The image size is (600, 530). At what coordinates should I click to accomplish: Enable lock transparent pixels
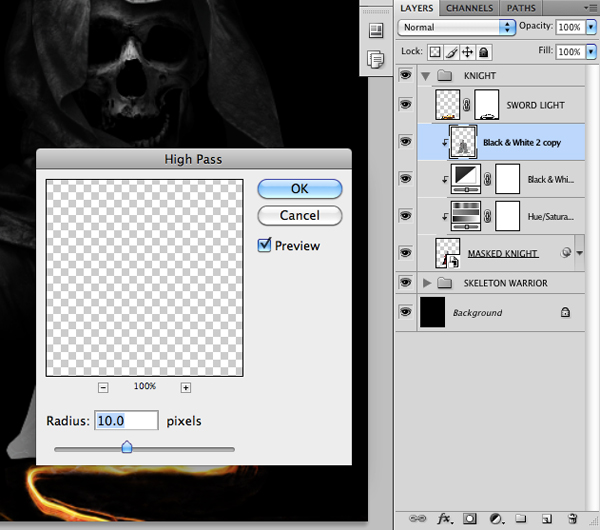436,51
